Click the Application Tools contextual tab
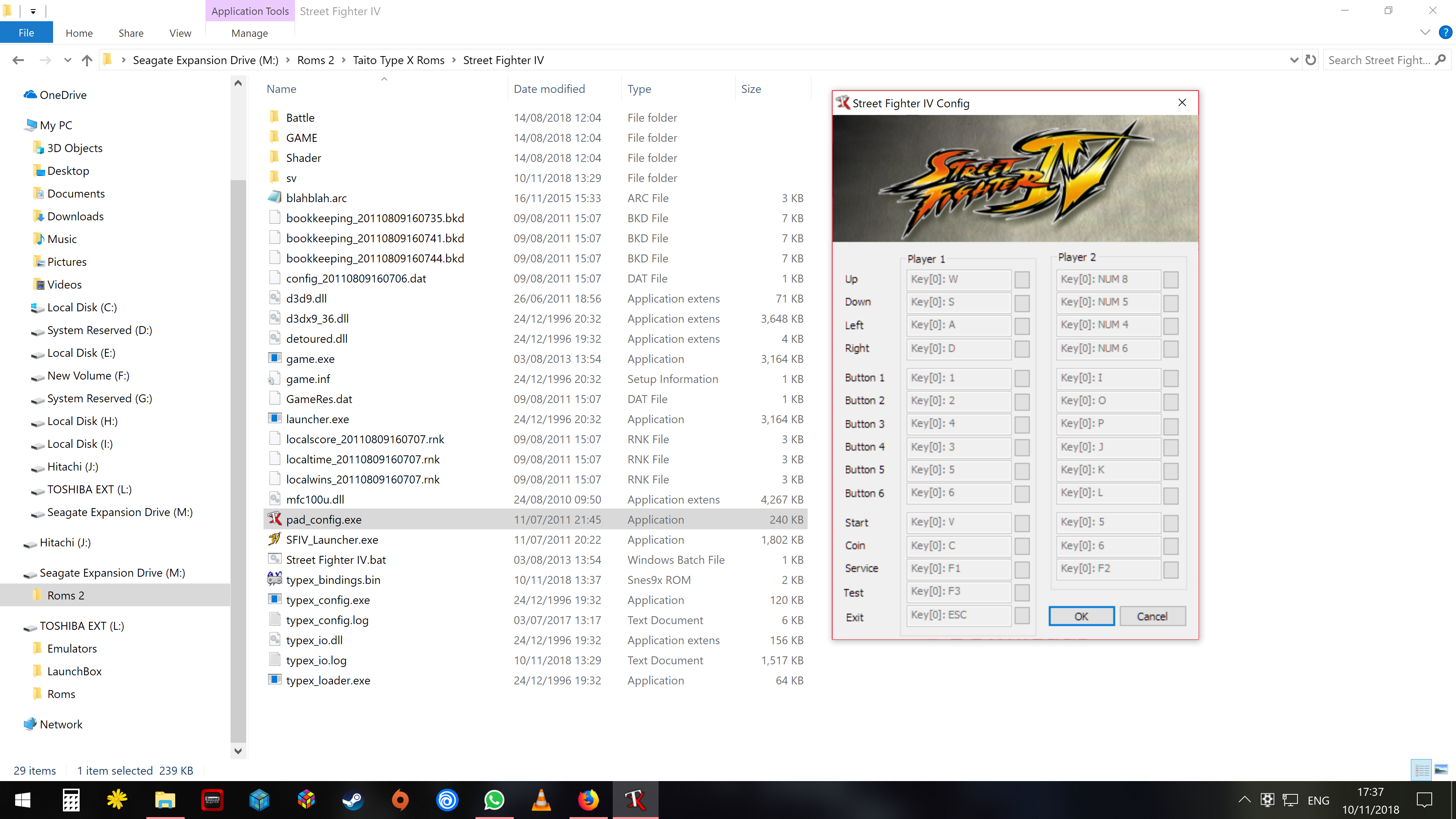This screenshot has height=819, width=1456. [250, 11]
